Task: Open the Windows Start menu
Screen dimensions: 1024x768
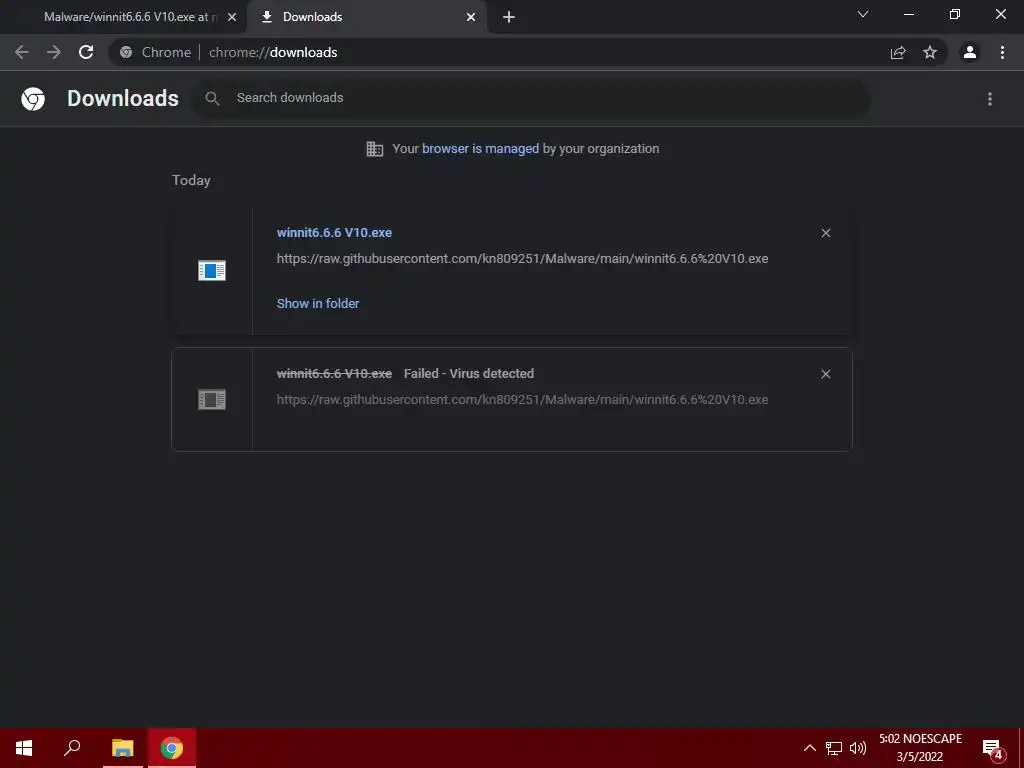Action: (24, 748)
